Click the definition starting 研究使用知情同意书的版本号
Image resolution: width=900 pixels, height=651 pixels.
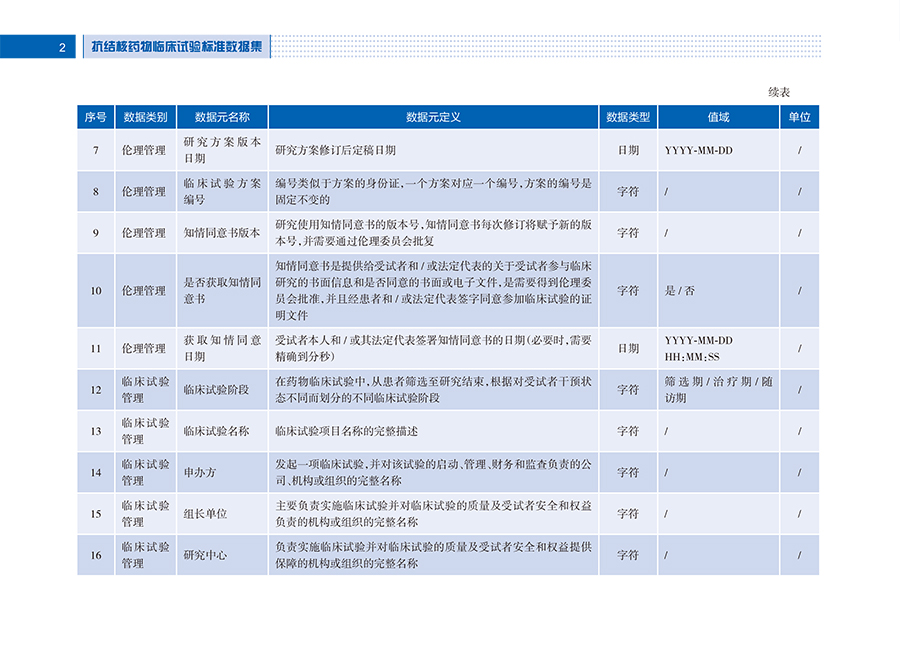(x=433, y=233)
